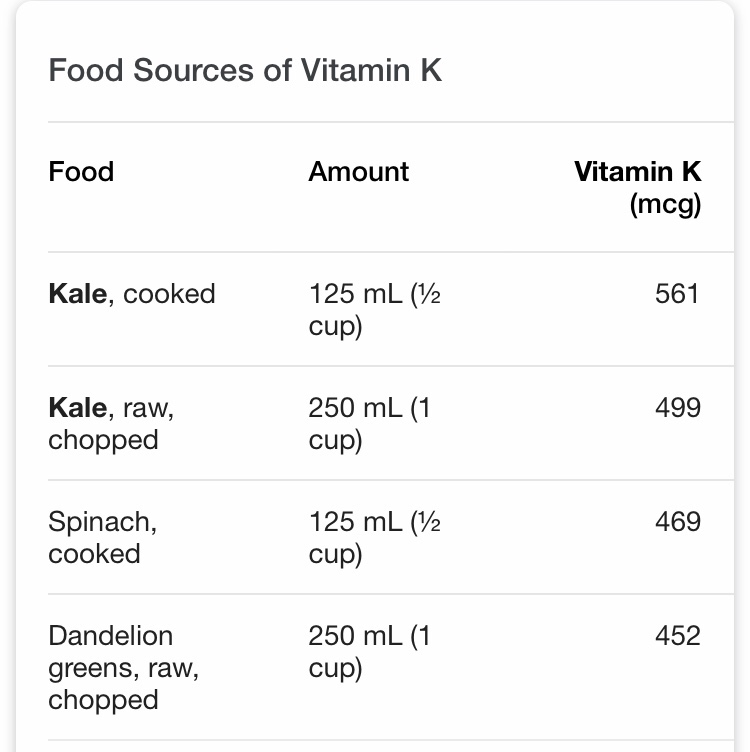Click the Vitamin K column header text
Viewport: 750px width, 752px height.
click(638, 172)
